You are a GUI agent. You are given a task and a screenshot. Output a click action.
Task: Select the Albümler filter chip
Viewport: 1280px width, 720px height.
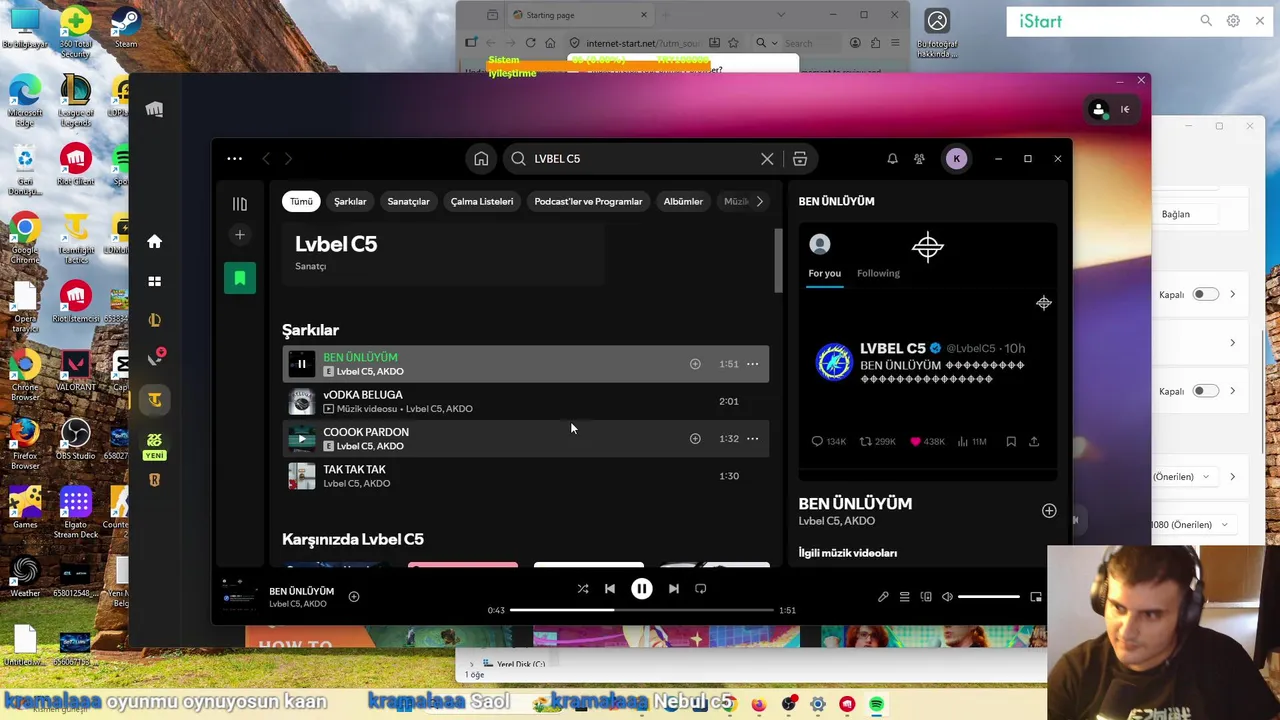click(x=683, y=201)
